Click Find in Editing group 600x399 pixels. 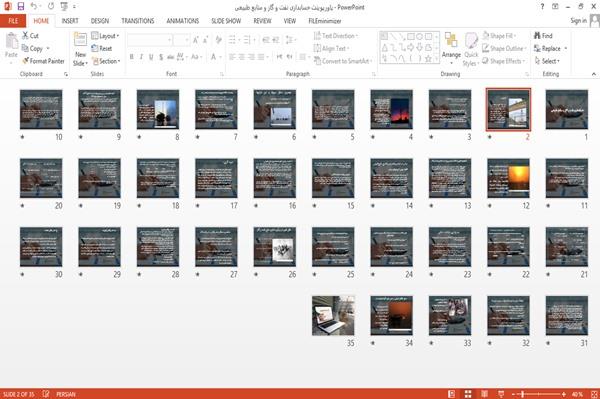click(543, 36)
